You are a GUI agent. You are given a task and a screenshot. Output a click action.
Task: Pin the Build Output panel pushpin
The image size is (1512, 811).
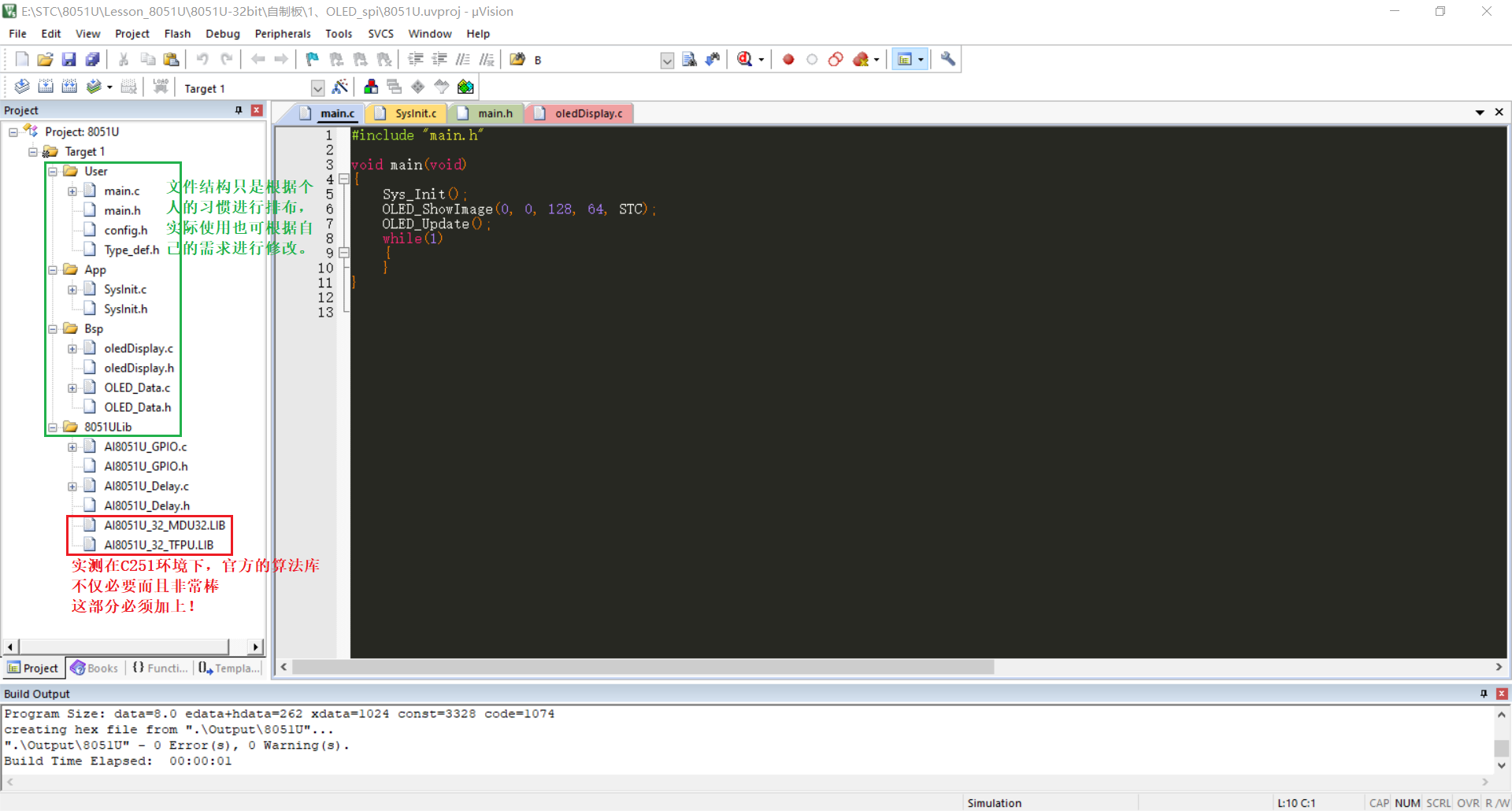[1484, 694]
